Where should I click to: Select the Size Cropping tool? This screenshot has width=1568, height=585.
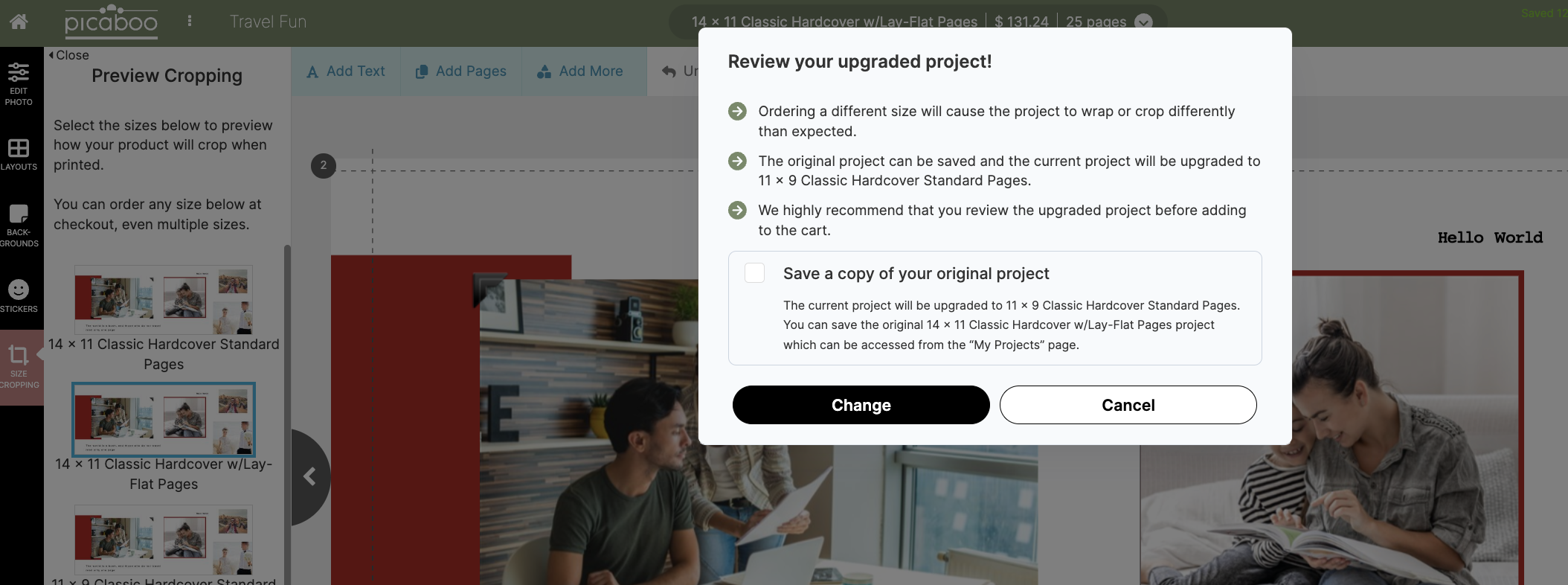(x=19, y=367)
